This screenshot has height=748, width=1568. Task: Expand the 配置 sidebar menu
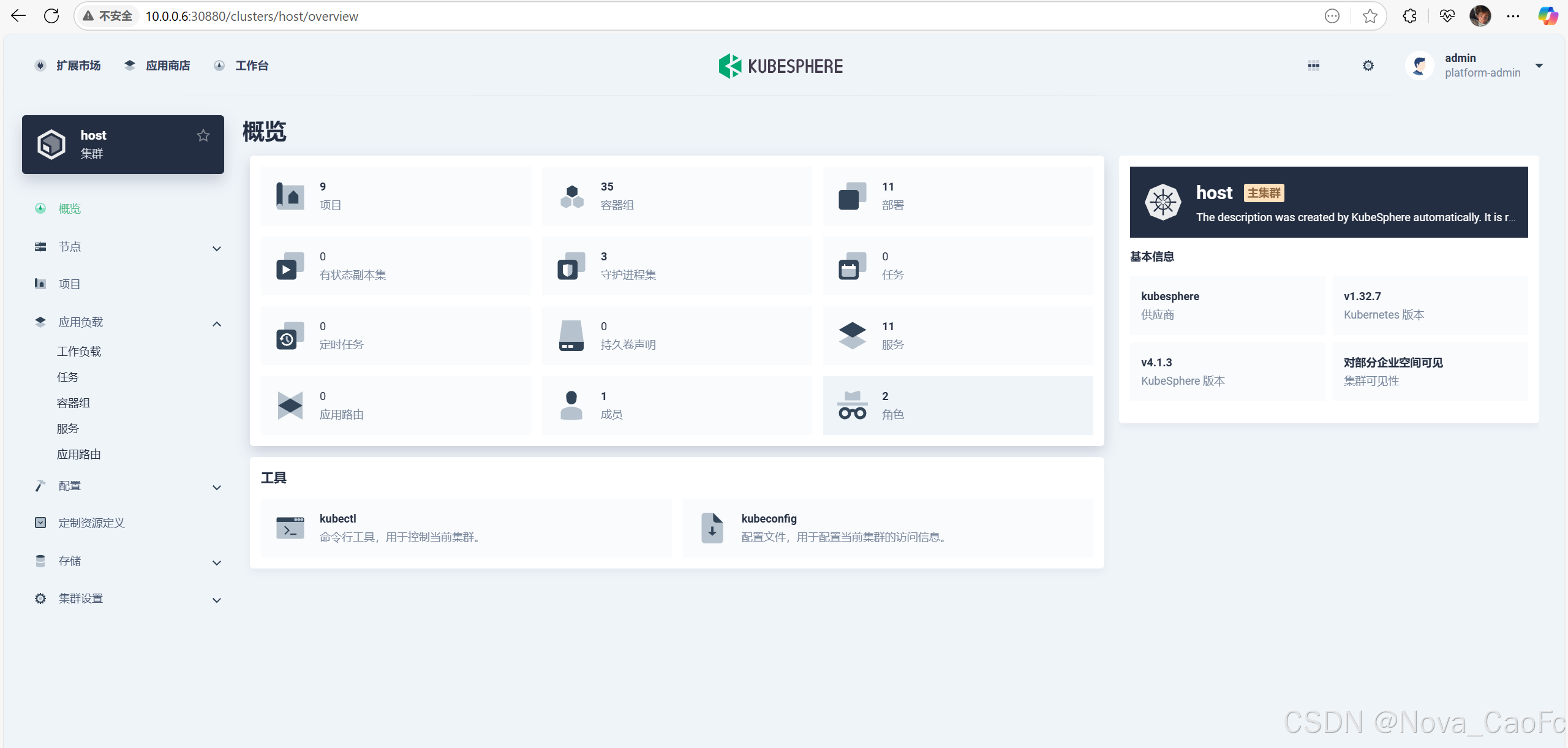217,488
